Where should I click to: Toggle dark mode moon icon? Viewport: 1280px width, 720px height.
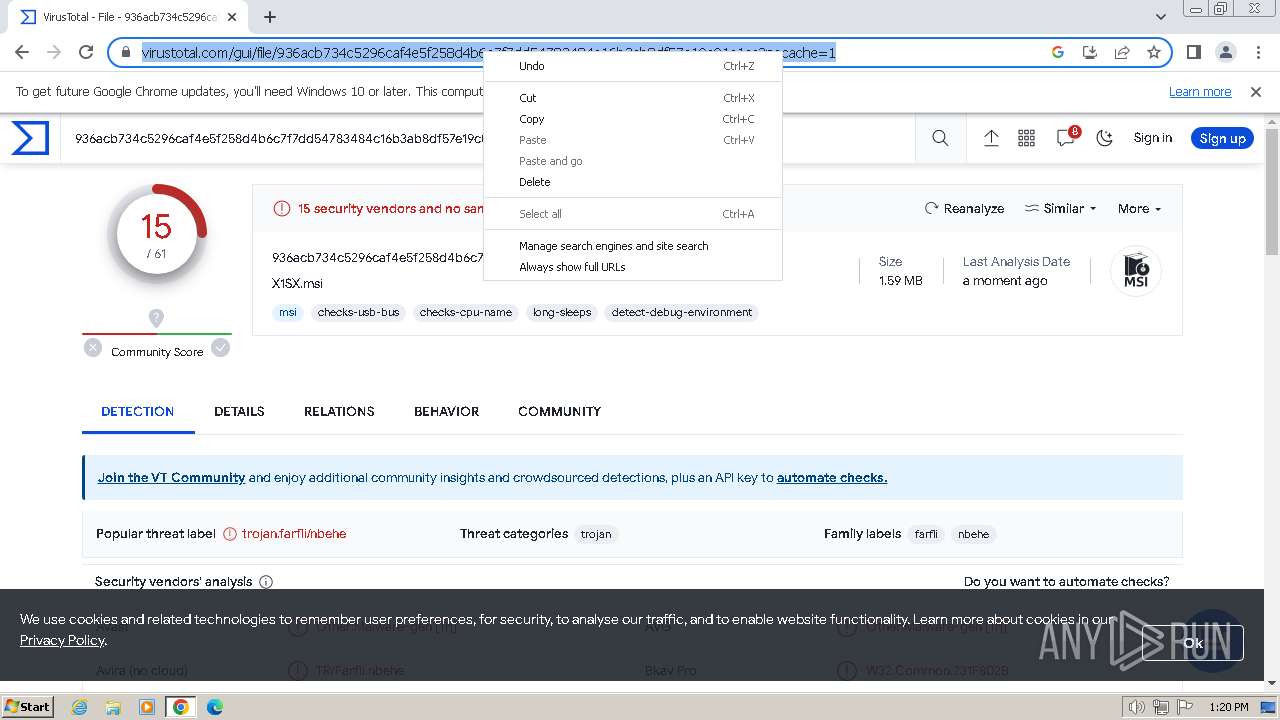(1105, 138)
